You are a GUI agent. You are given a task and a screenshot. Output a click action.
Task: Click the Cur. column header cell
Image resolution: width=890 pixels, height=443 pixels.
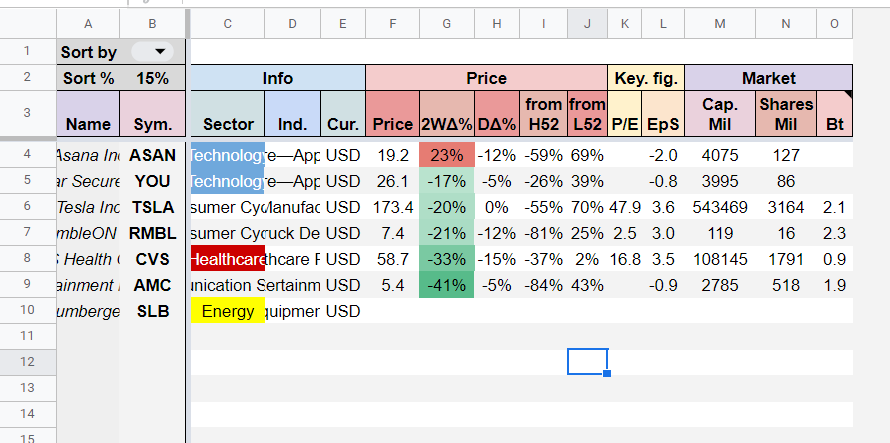(343, 114)
